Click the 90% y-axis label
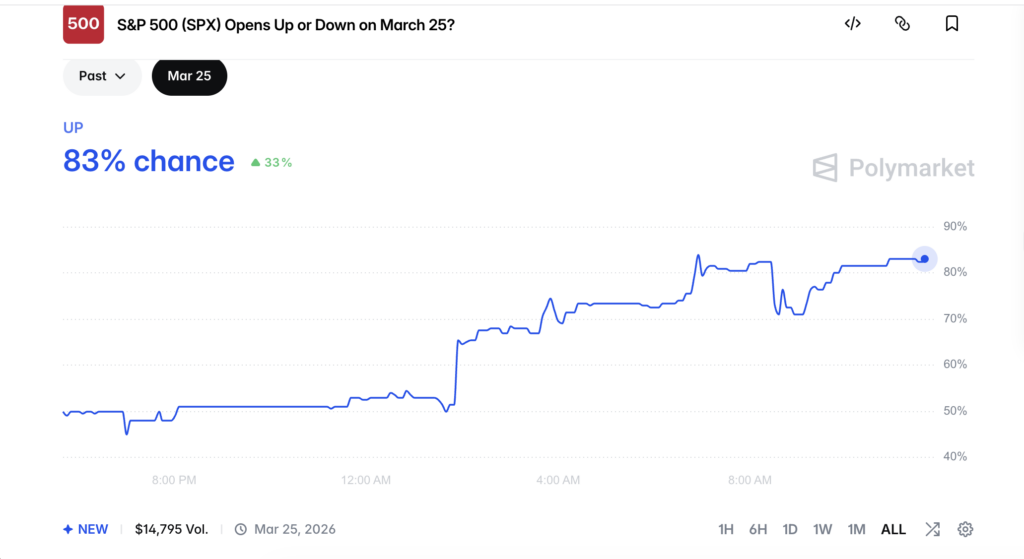This screenshot has width=1024, height=559. point(955,227)
